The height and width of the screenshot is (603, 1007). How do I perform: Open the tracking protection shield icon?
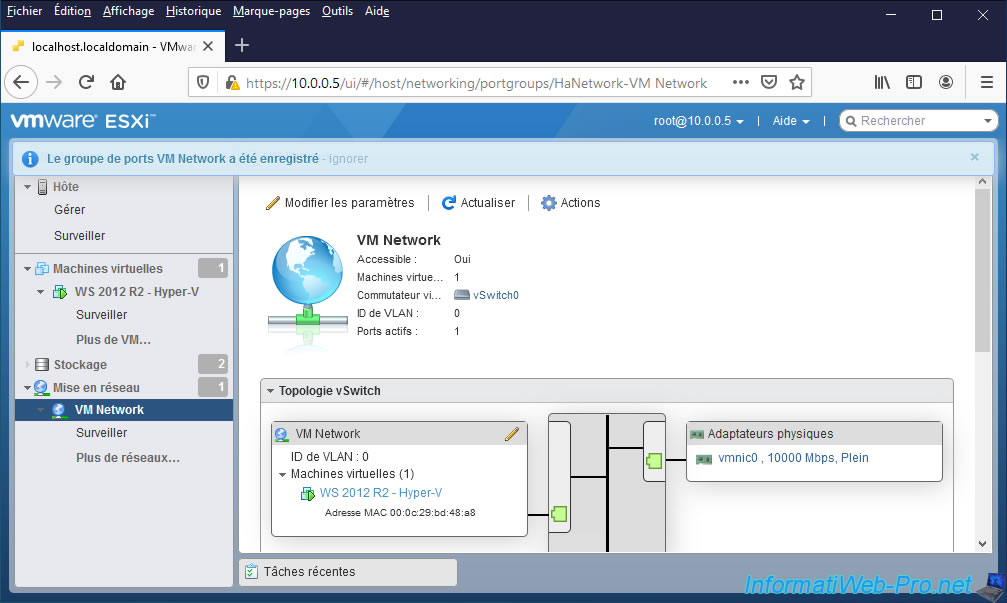click(x=203, y=82)
